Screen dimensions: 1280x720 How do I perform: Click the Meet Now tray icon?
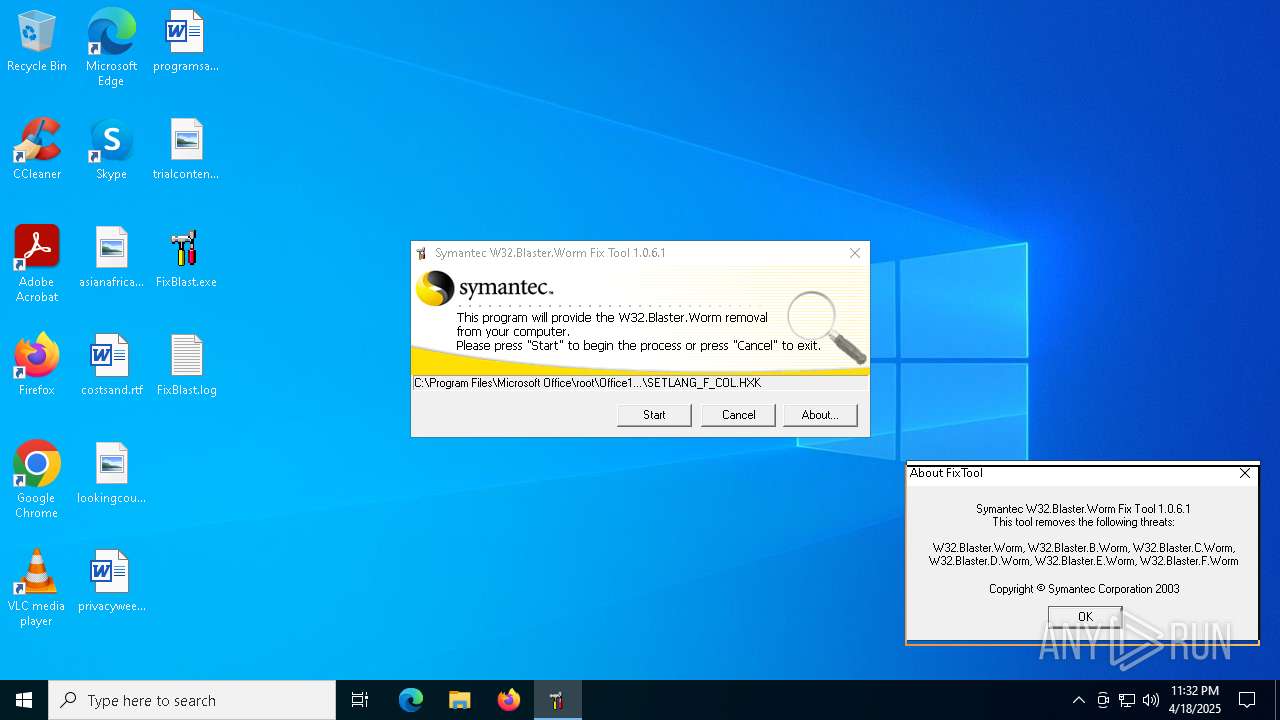pyautogui.click(x=1103, y=700)
